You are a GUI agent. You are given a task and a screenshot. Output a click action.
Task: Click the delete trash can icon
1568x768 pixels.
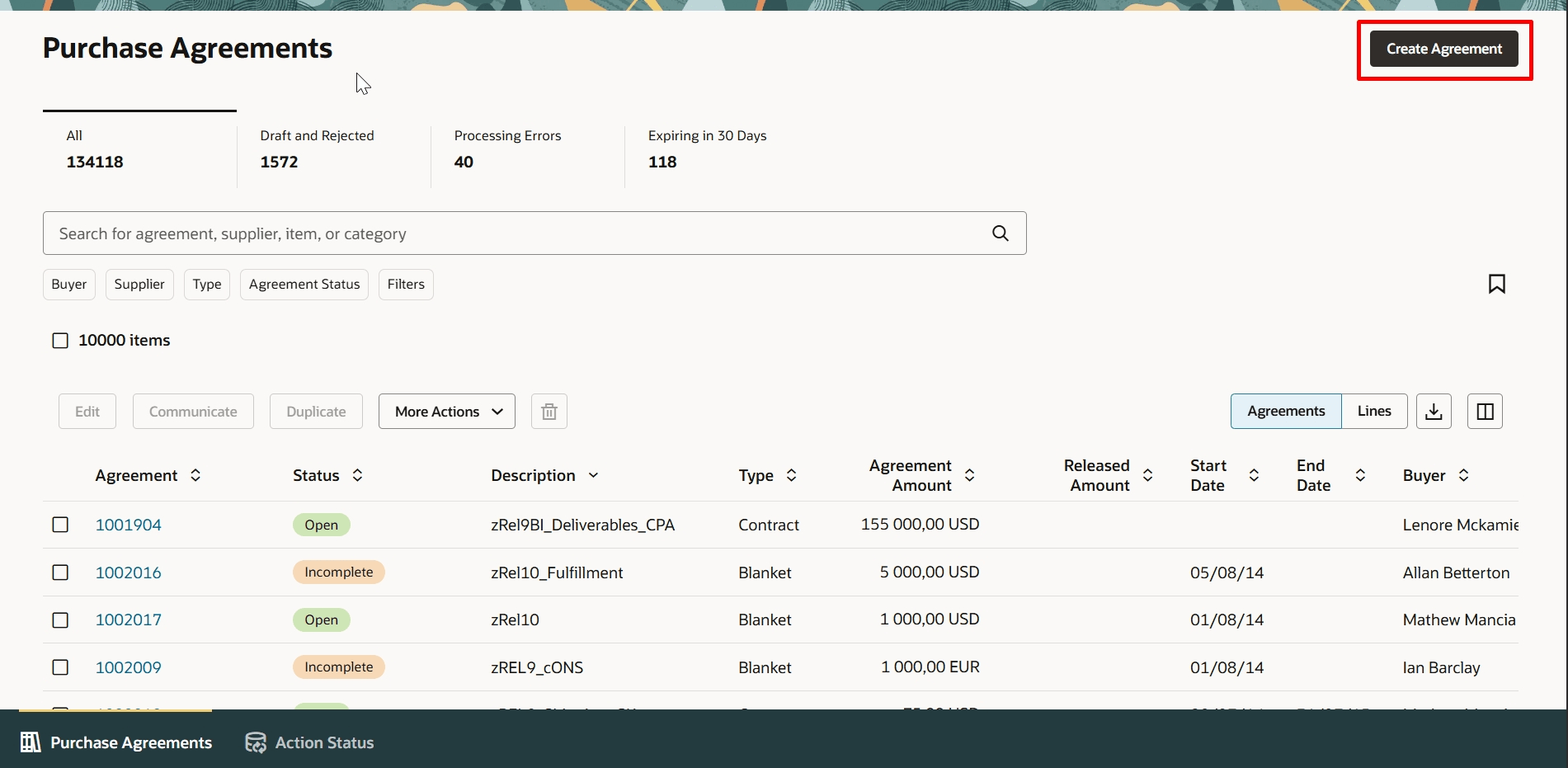549,412
